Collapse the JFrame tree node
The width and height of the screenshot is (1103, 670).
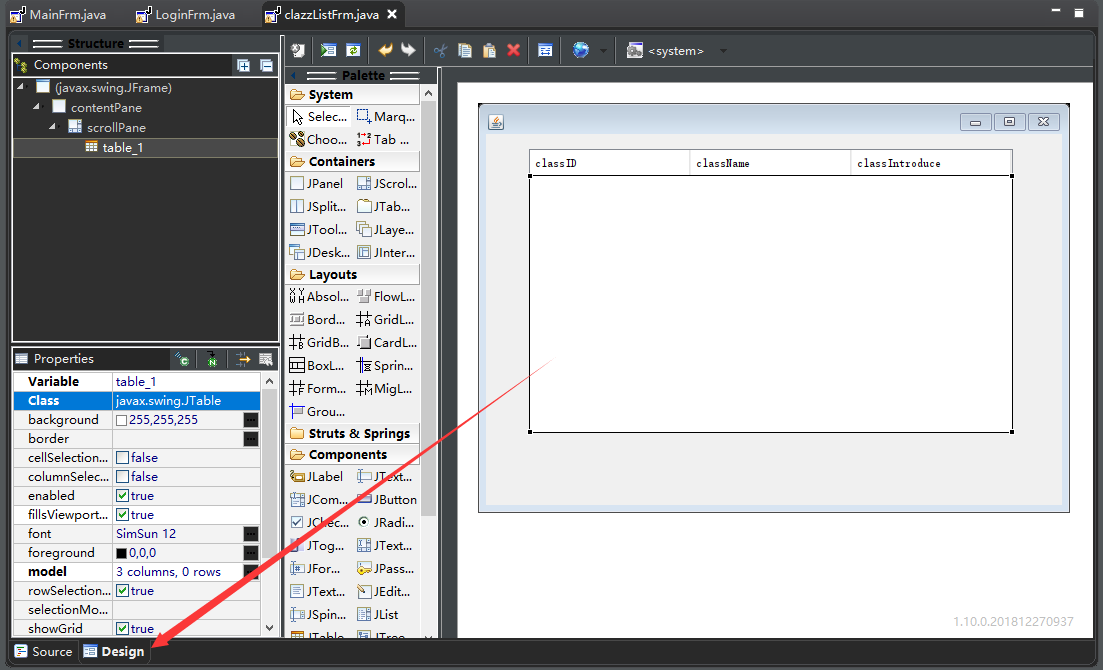coord(21,87)
